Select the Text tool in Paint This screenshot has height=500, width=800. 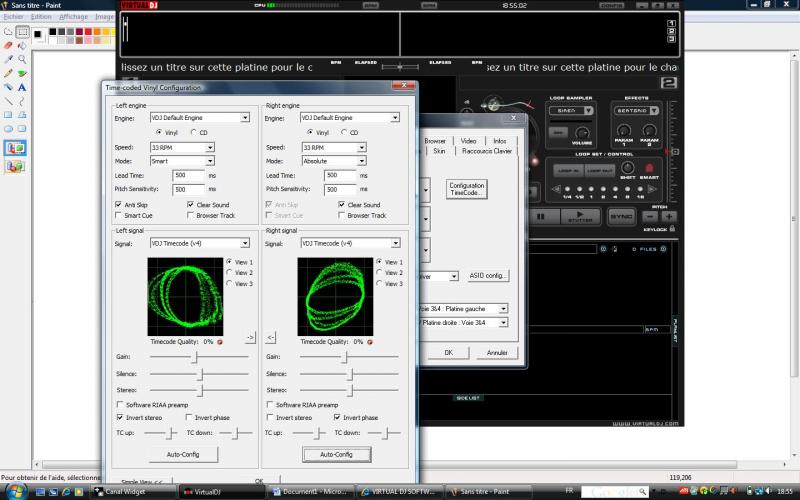[x=21, y=87]
